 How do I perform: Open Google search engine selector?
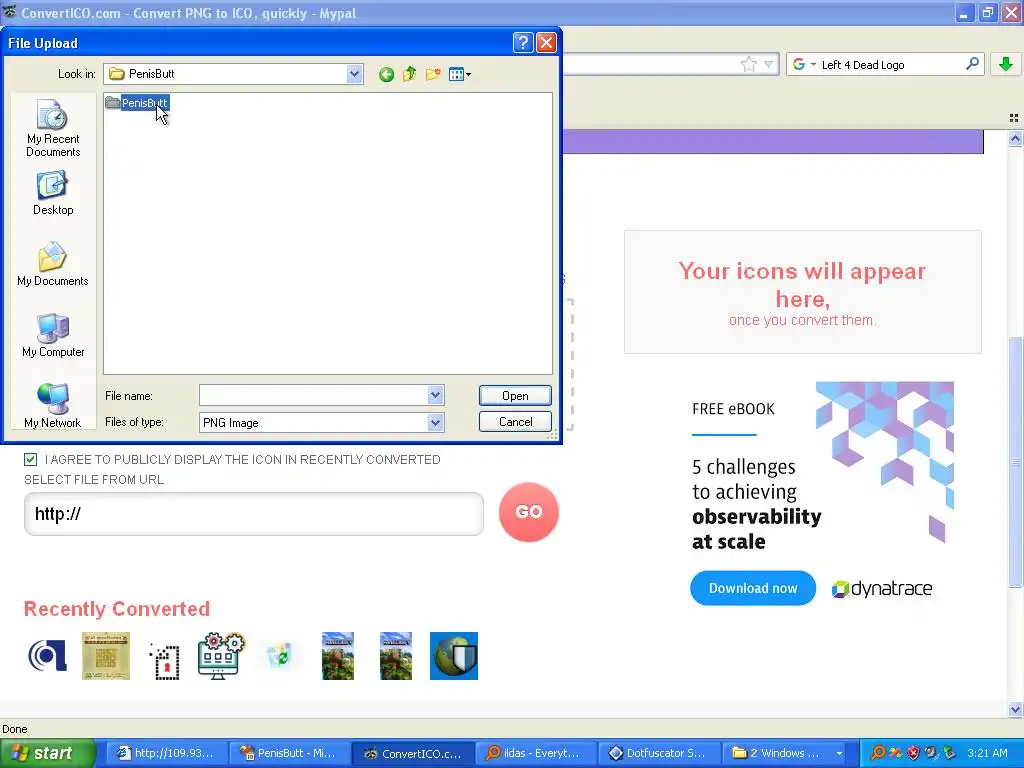[804, 64]
